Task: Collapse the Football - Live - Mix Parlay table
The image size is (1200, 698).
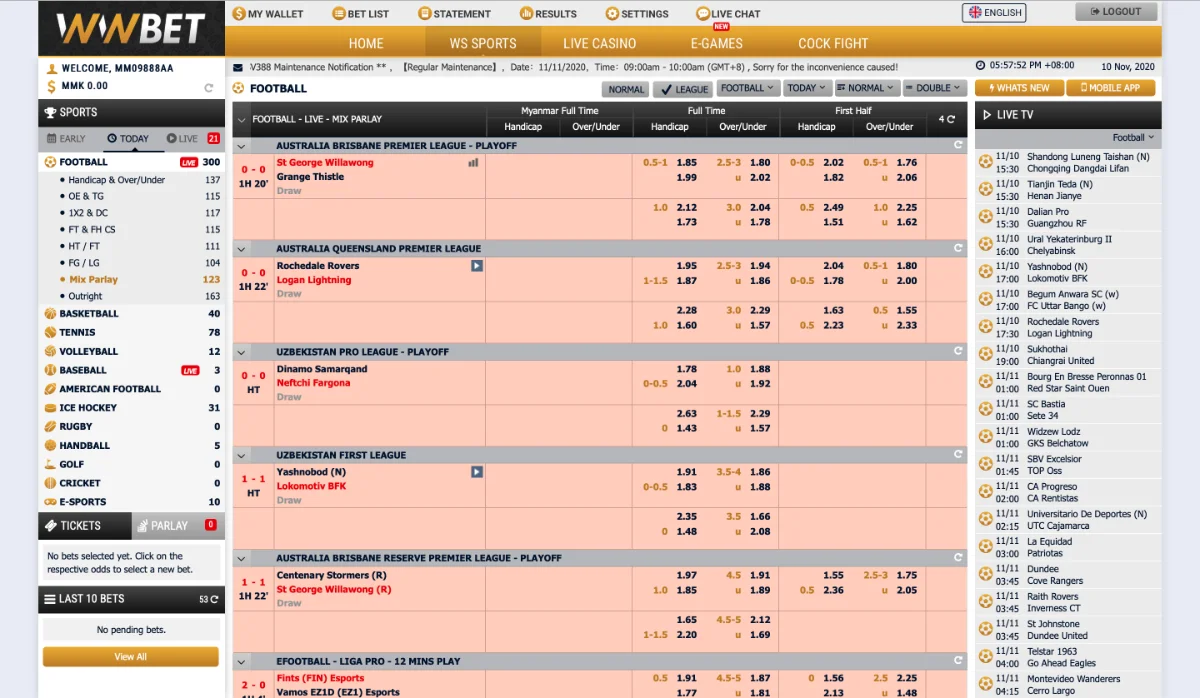Action: click(x=240, y=120)
